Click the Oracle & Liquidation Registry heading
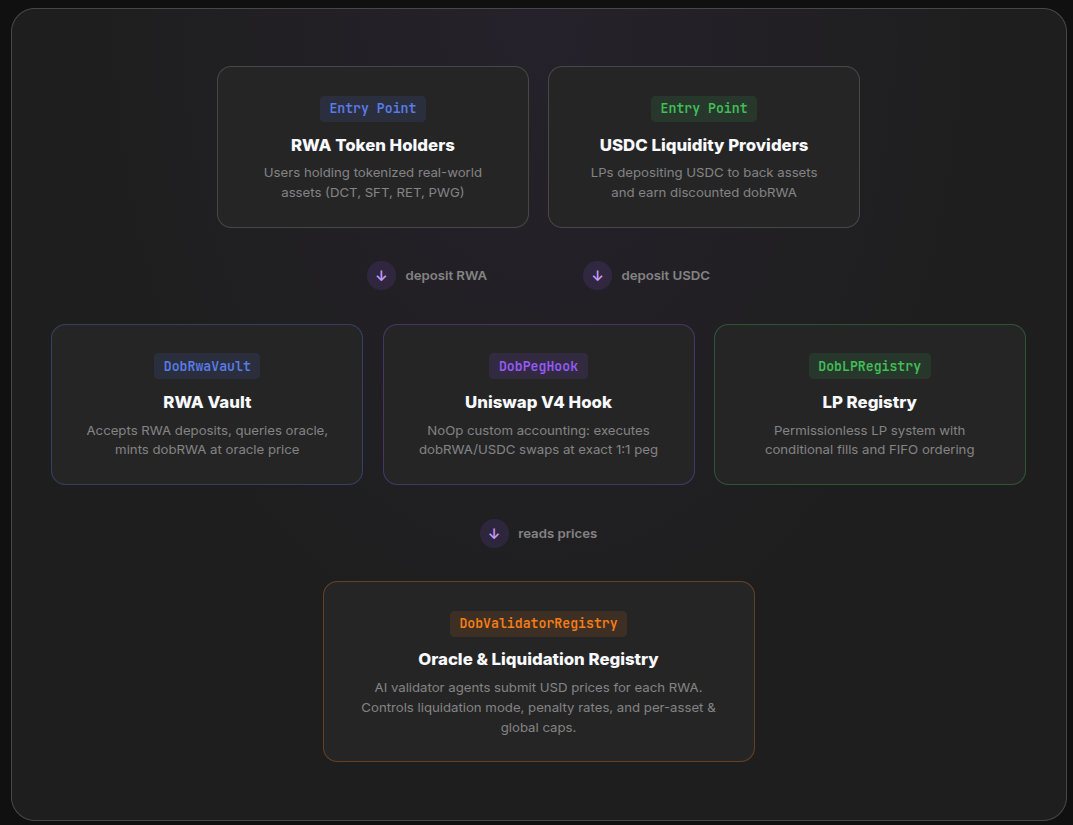This screenshot has width=1073, height=825. tap(538, 659)
